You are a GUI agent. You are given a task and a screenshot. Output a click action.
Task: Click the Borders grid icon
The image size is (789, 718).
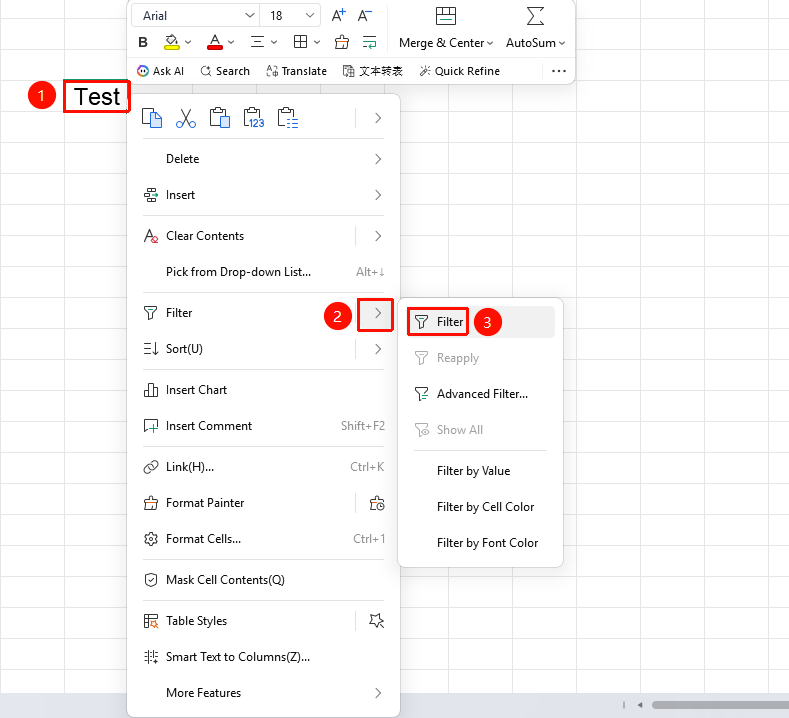[300, 42]
